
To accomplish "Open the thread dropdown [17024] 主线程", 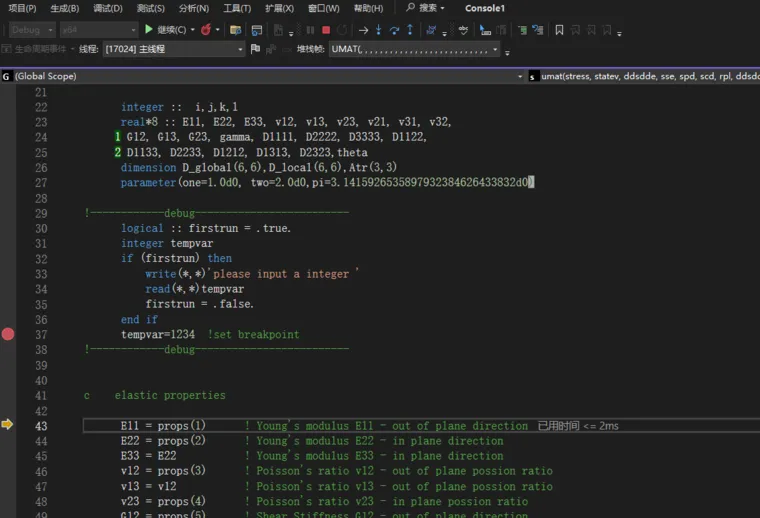I will click(x=173, y=49).
